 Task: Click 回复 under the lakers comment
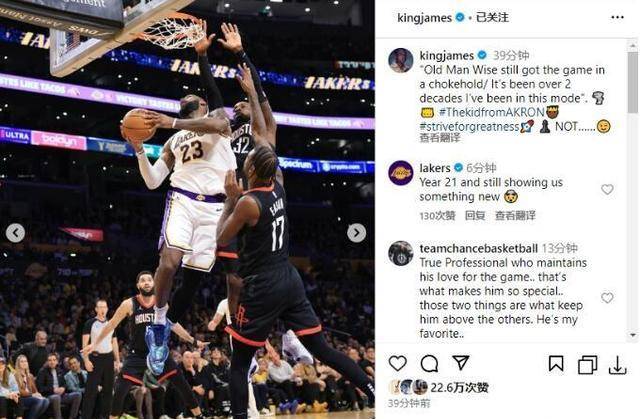pos(475,215)
